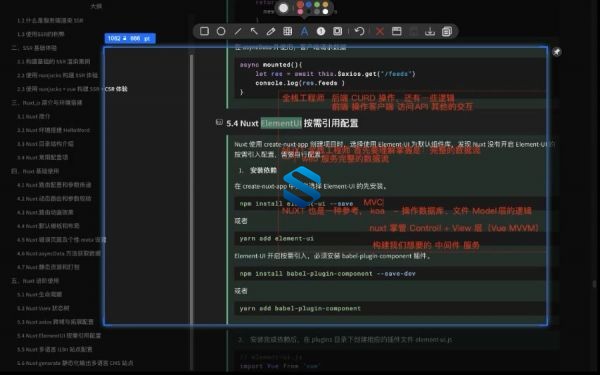600x375 pixels.
Task: Select the ellipse annotation tool
Action: [221, 31]
